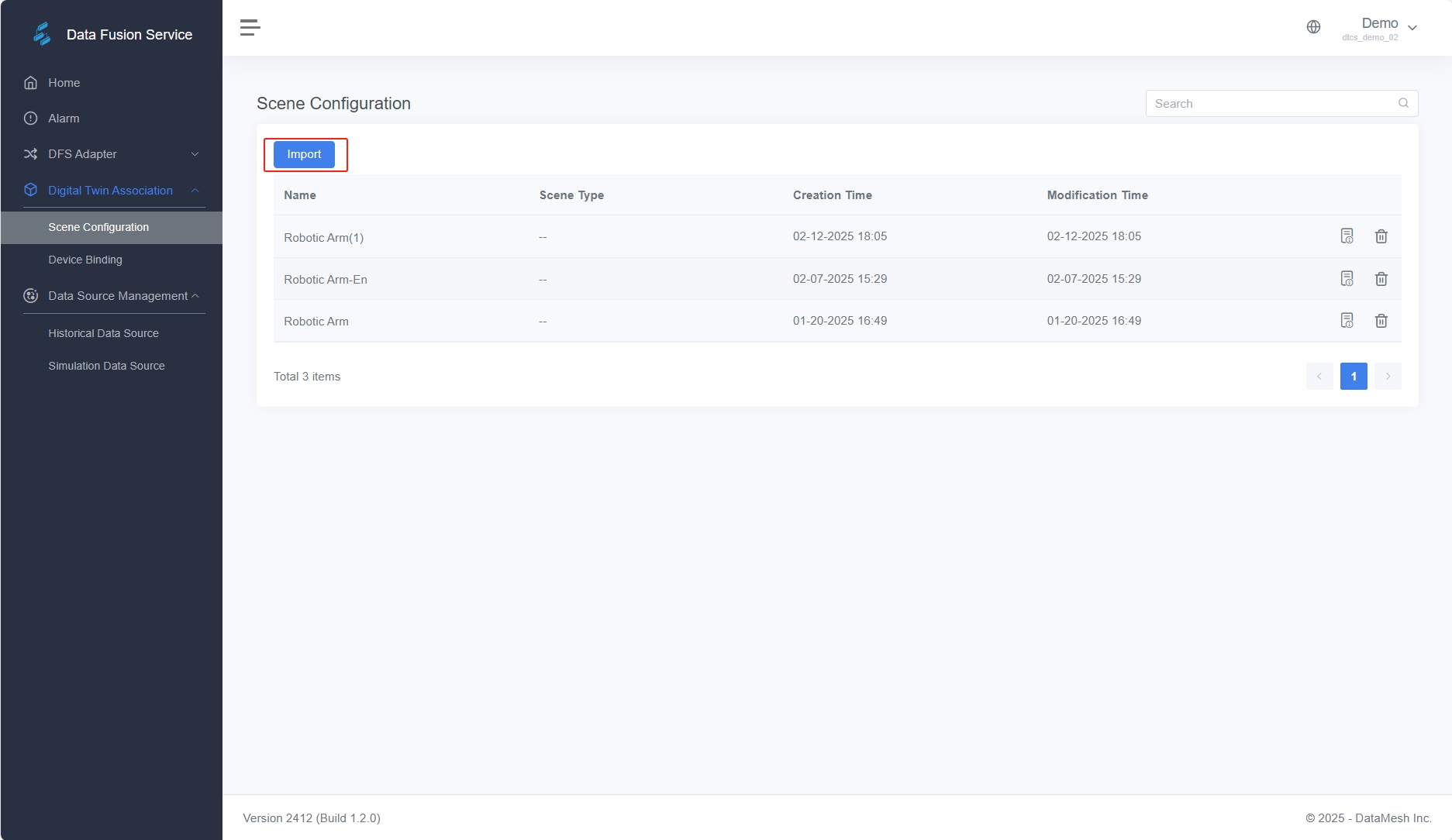Click into the Search input field
This screenshot has width=1452, height=840.
tap(1271, 104)
